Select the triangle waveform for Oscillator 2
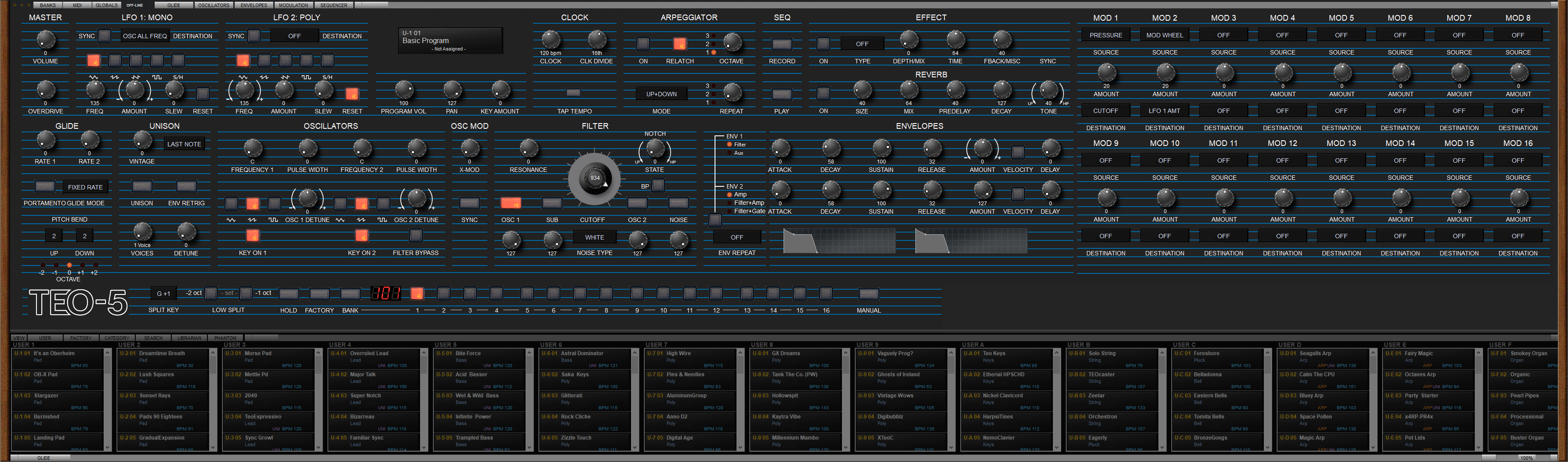Screen dimensions: 1568x462 (340, 203)
